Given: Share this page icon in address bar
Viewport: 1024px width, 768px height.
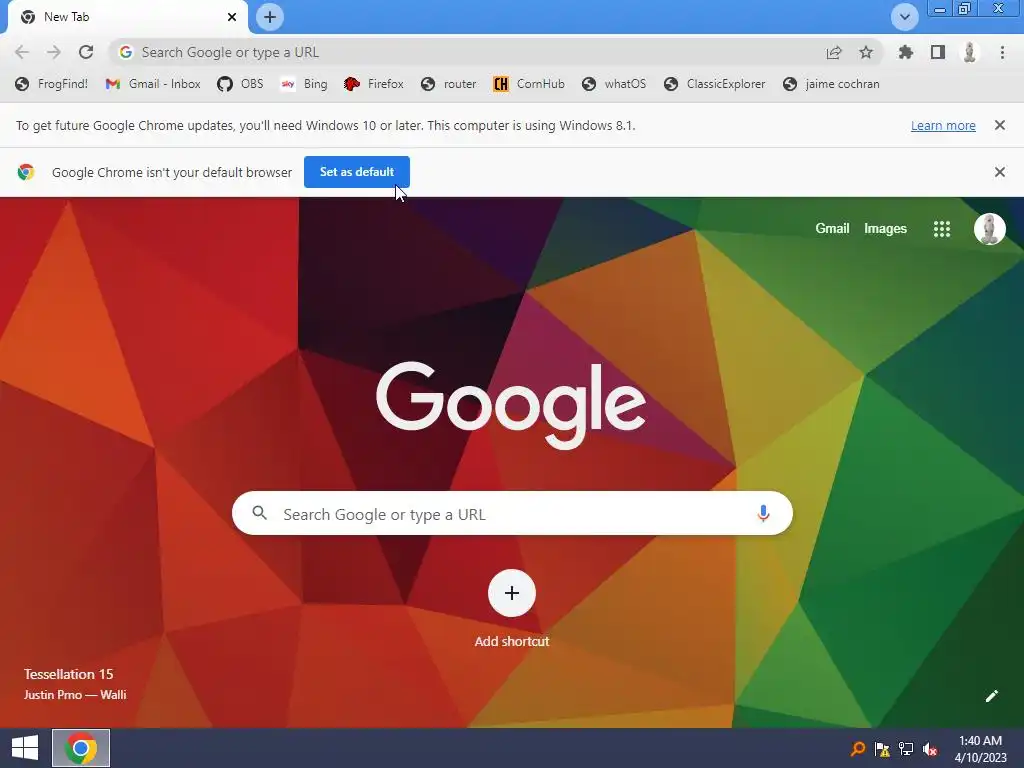Looking at the screenshot, I should 834,52.
